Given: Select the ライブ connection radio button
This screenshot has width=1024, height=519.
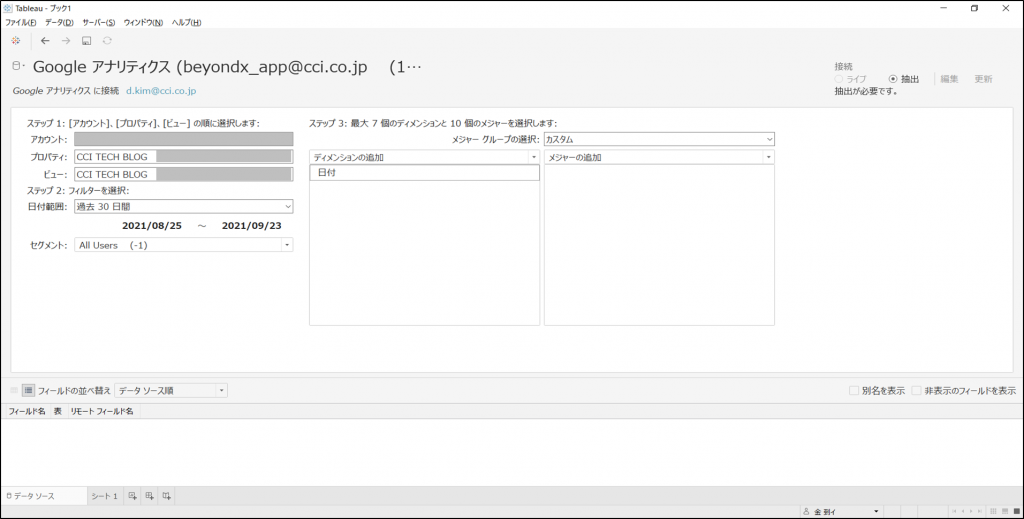Looking at the screenshot, I should (839, 79).
